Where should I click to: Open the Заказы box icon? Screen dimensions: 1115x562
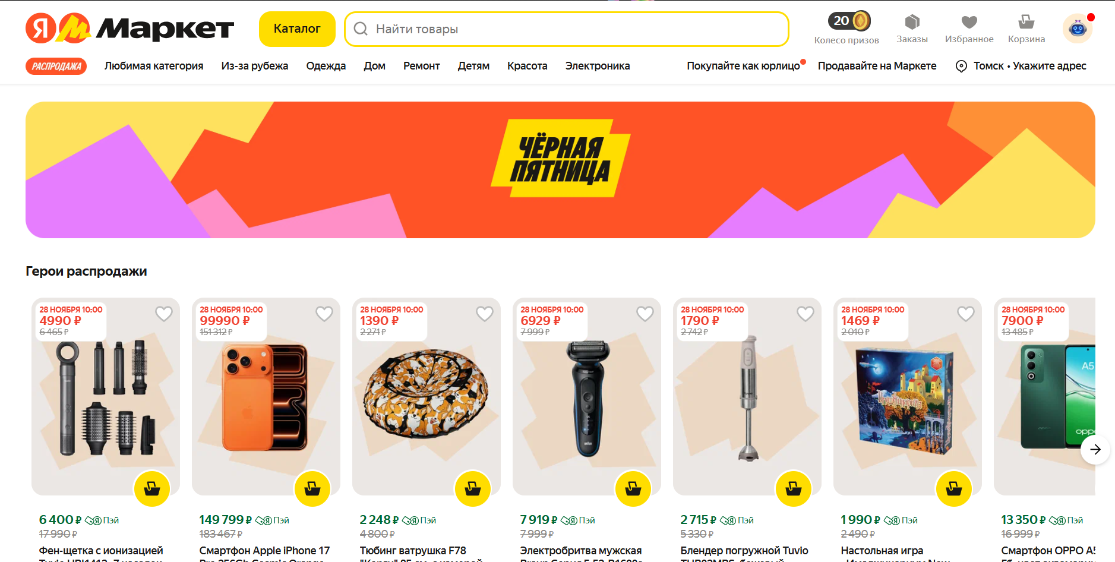[x=912, y=23]
